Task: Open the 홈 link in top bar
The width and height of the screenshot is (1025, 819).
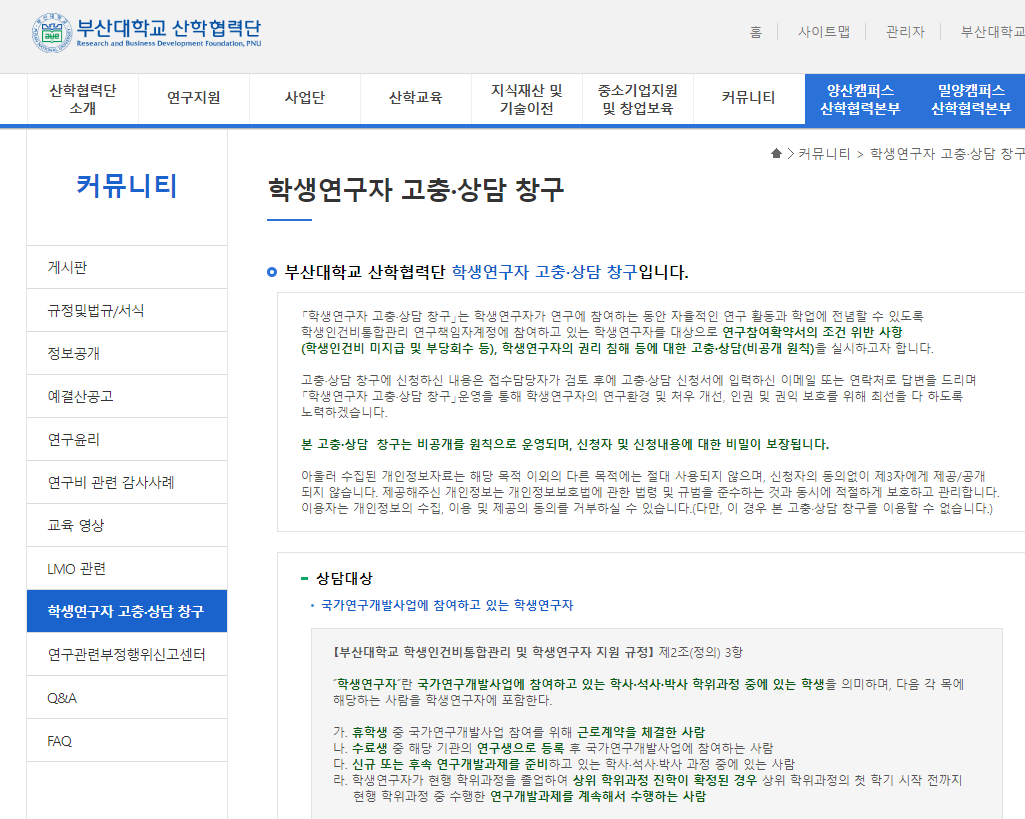Action: (x=755, y=31)
